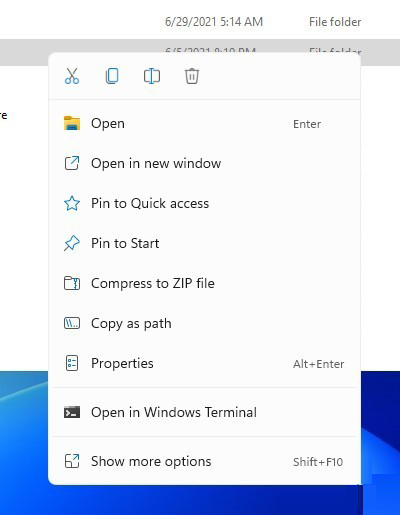Click the Delete trash can icon
Image resolution: width=400 pixels, height=515 pixels.
tap(192, 76)
